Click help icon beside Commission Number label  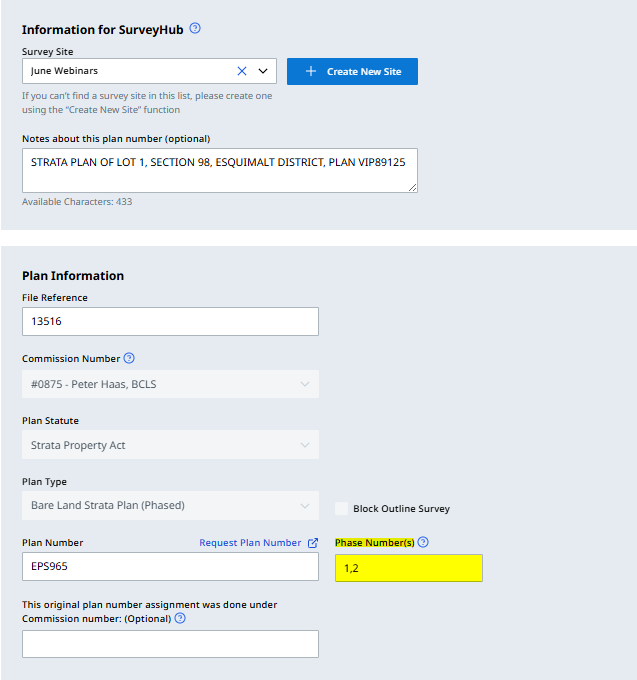tap(129, 358)
